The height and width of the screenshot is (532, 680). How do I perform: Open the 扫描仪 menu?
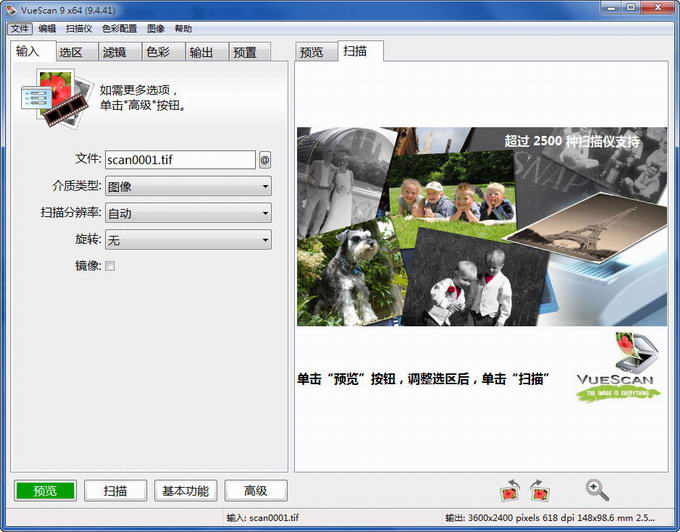coord(78,29)
